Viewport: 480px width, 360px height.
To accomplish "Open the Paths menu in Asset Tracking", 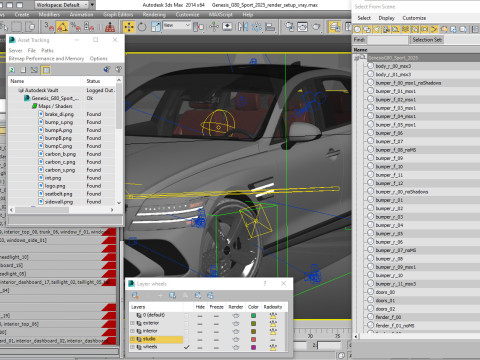I will [47, 50].
